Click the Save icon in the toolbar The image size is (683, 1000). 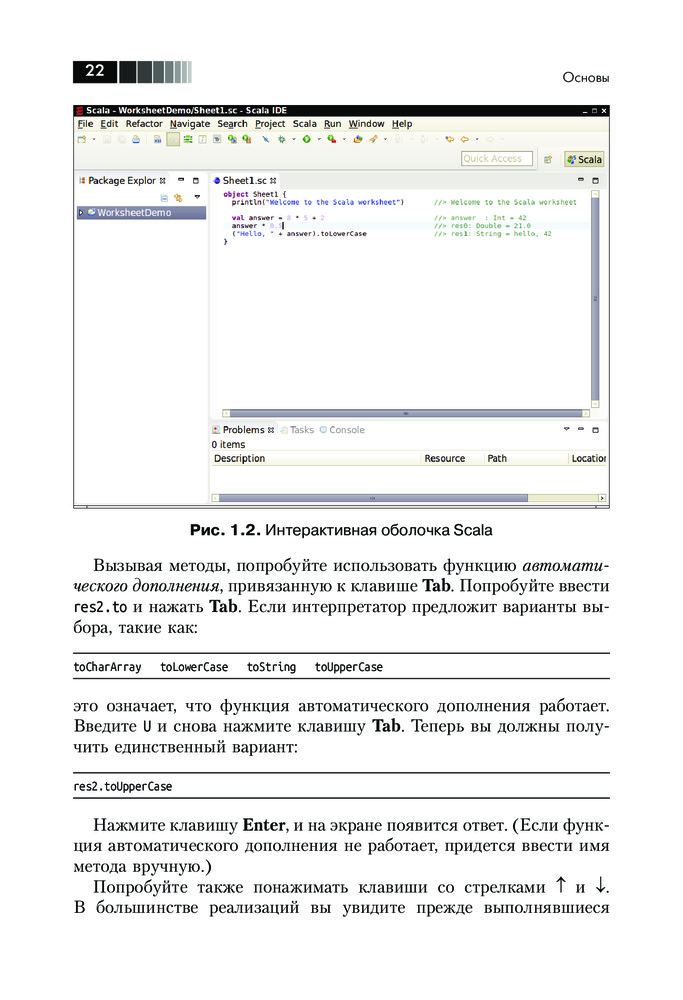(107, 139)
